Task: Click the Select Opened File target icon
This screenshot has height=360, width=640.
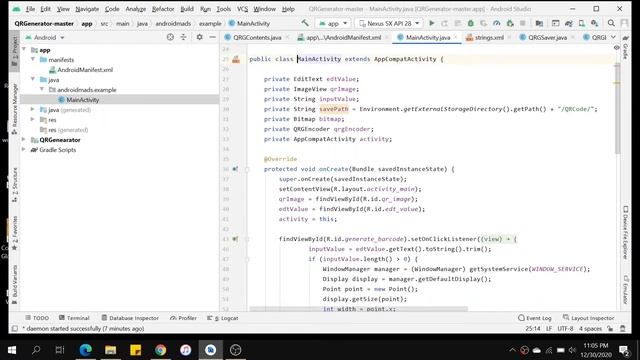Action: pyautogui.click(x=170, y=37)
